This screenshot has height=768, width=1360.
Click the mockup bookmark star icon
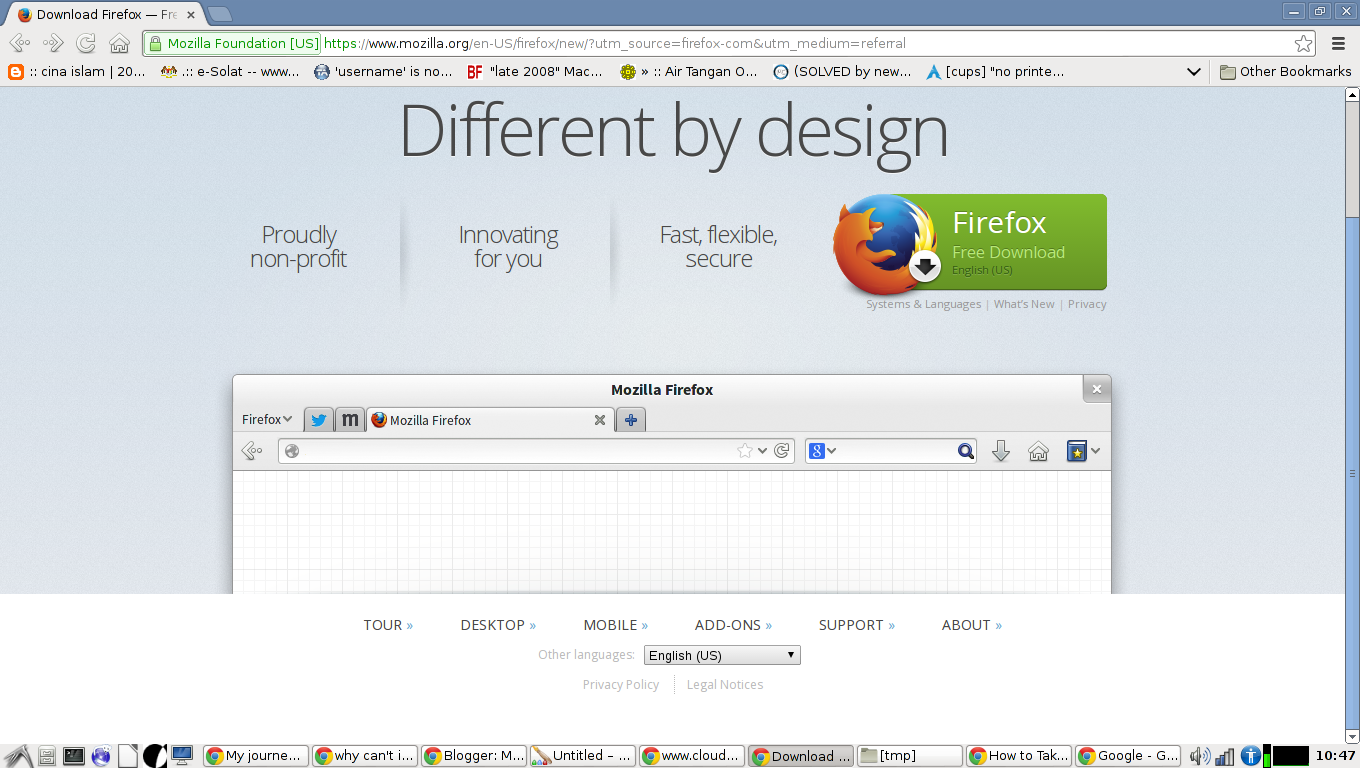click(745, 451)
